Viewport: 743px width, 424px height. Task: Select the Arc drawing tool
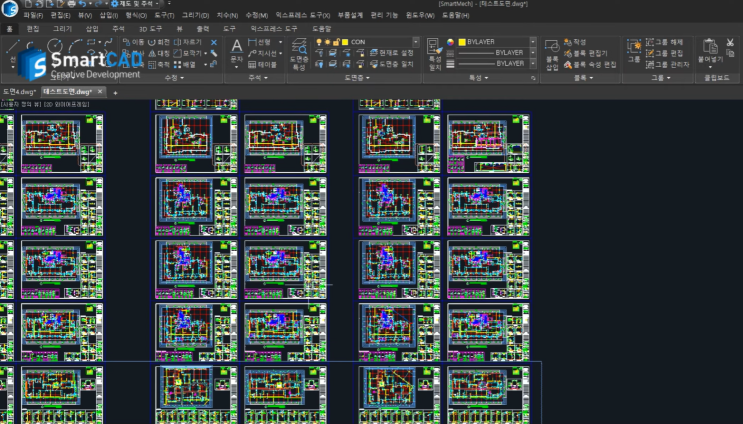(x=75, y=46)
